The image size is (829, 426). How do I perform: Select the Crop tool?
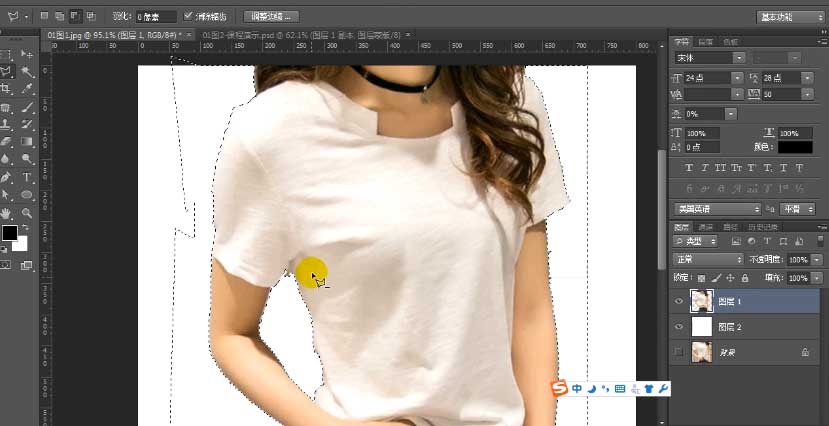[x=6, y=90]
